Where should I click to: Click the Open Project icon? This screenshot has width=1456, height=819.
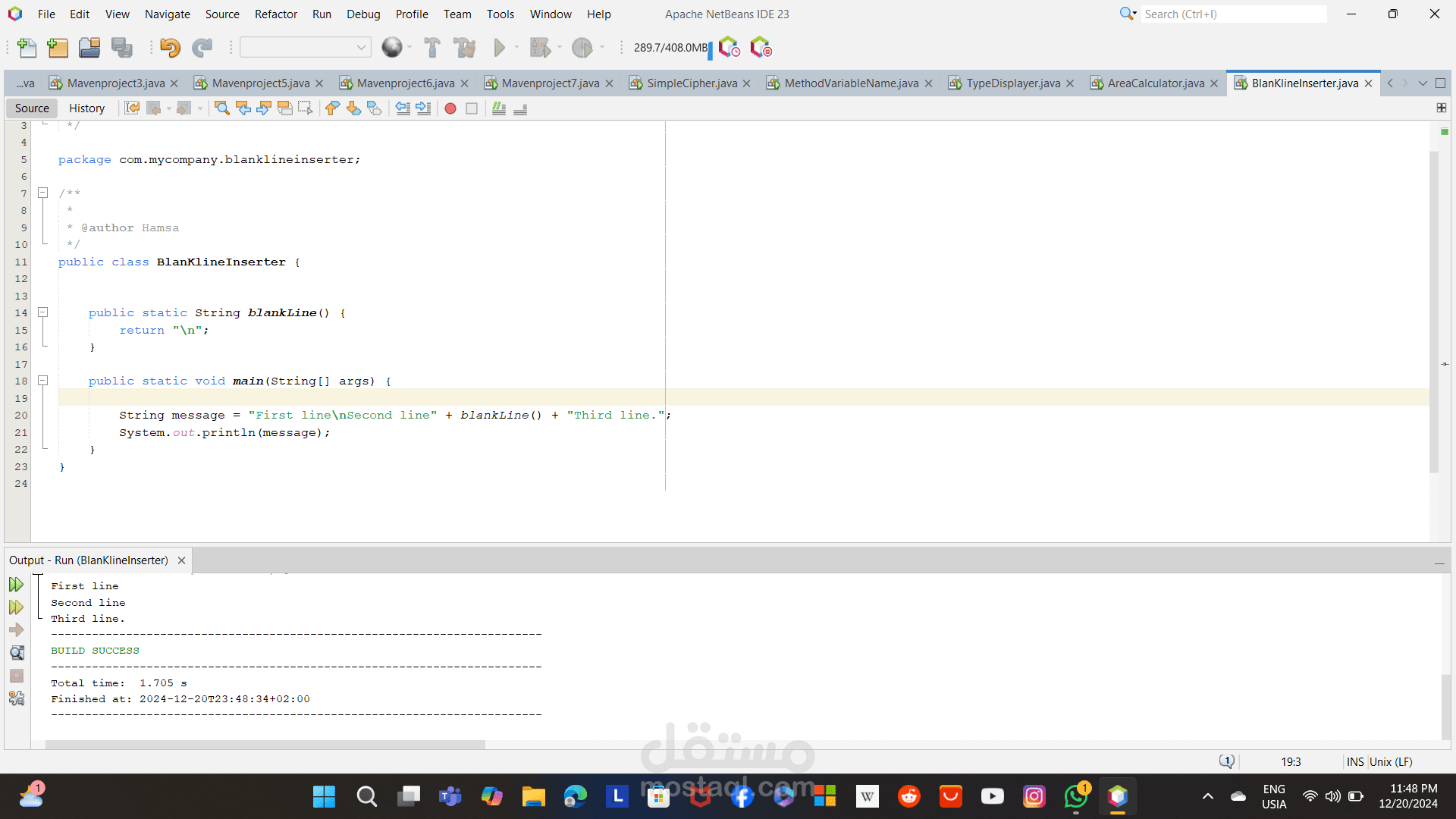(89, 48)
